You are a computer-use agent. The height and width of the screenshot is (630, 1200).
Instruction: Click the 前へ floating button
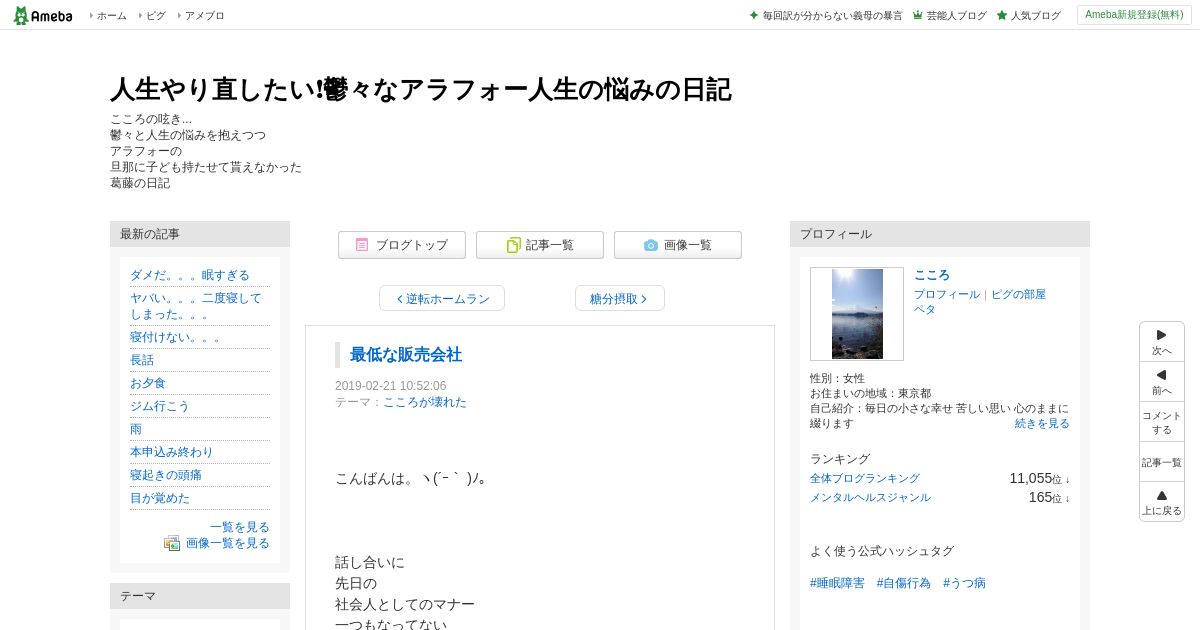1162,382
